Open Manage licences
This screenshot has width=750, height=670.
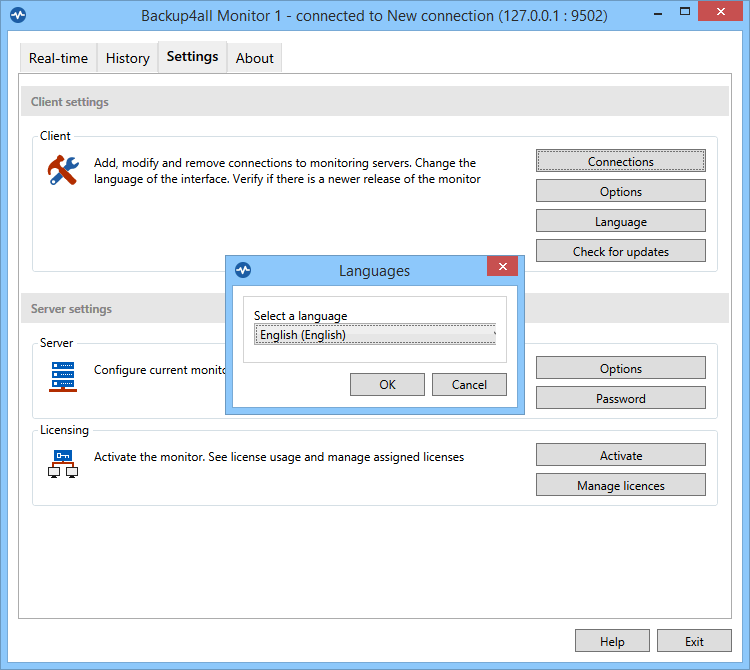click(620, 485)
